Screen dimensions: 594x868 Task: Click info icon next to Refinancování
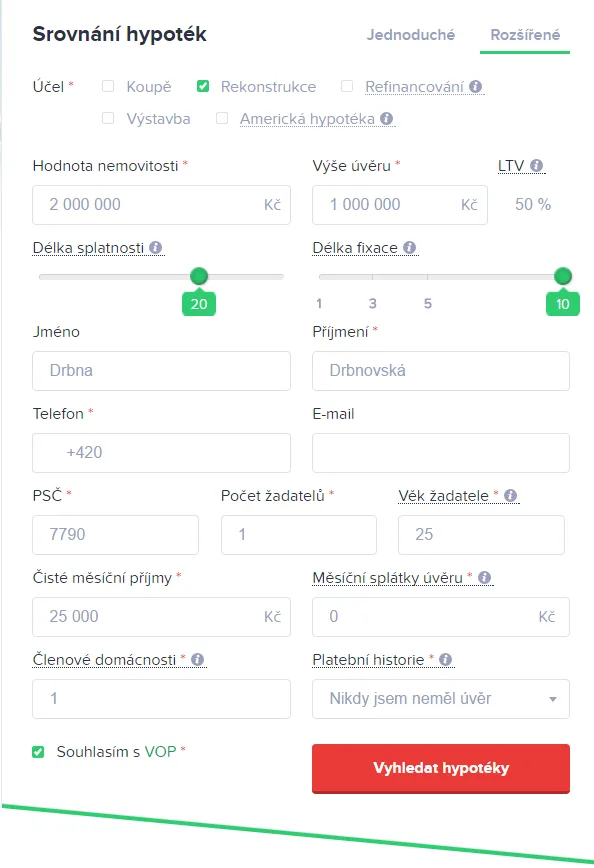476,86
